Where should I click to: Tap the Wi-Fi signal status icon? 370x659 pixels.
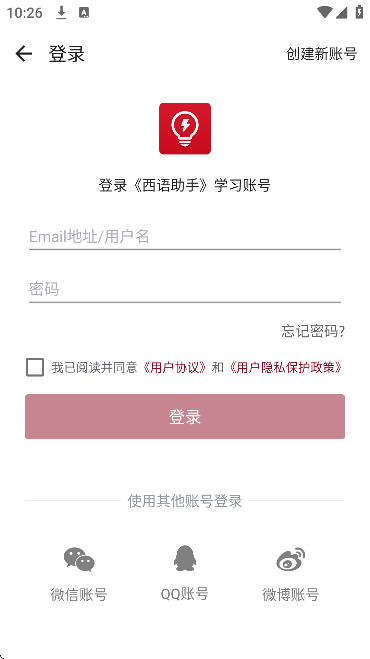pyautogui.click(x=324, y=13)
